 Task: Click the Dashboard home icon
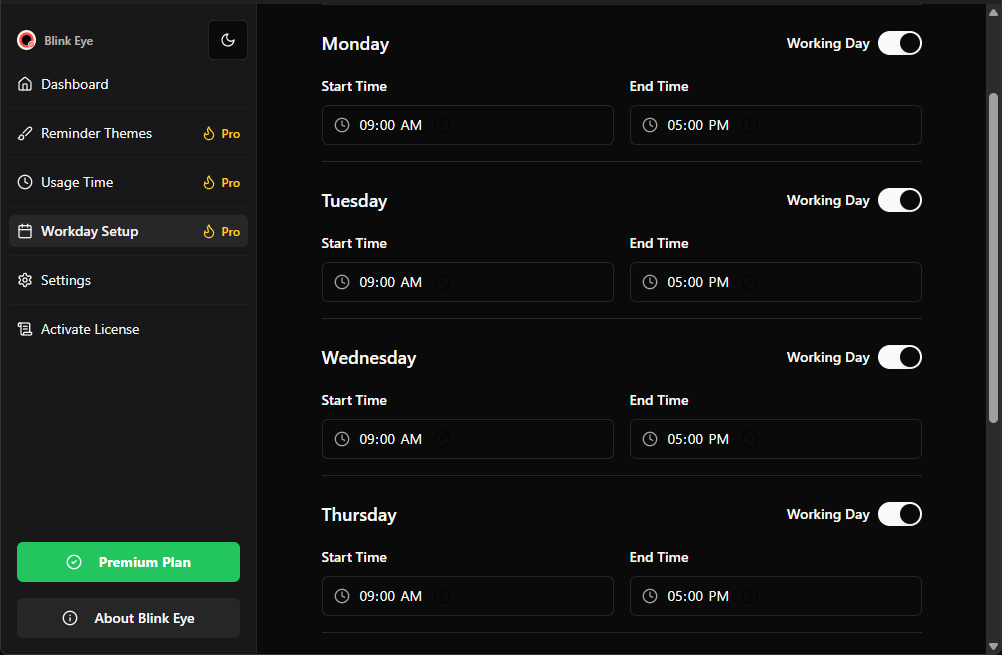coord(25,85)
